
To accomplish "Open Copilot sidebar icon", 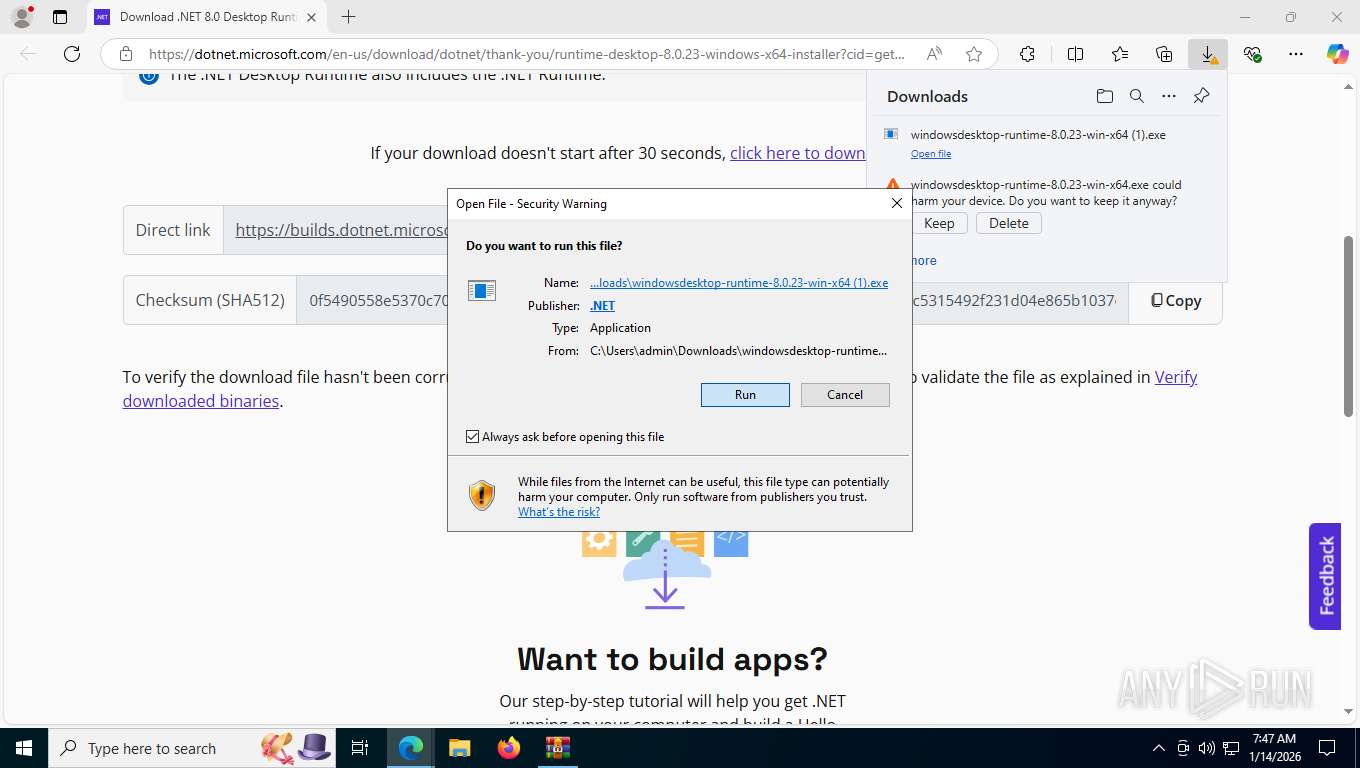I will pyautogui.click(x=1338, y=54).
